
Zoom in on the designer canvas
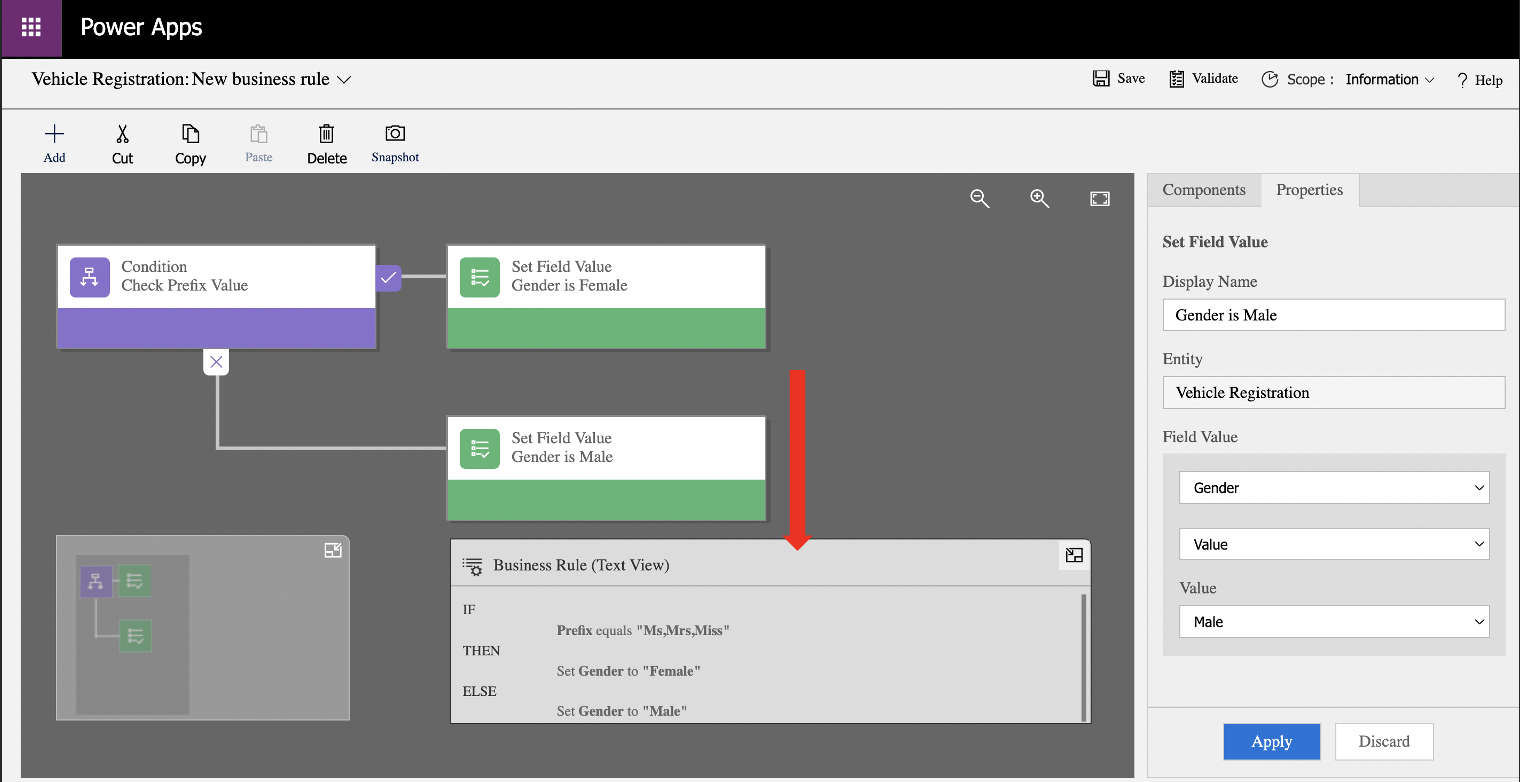[x=1040, y=198]
